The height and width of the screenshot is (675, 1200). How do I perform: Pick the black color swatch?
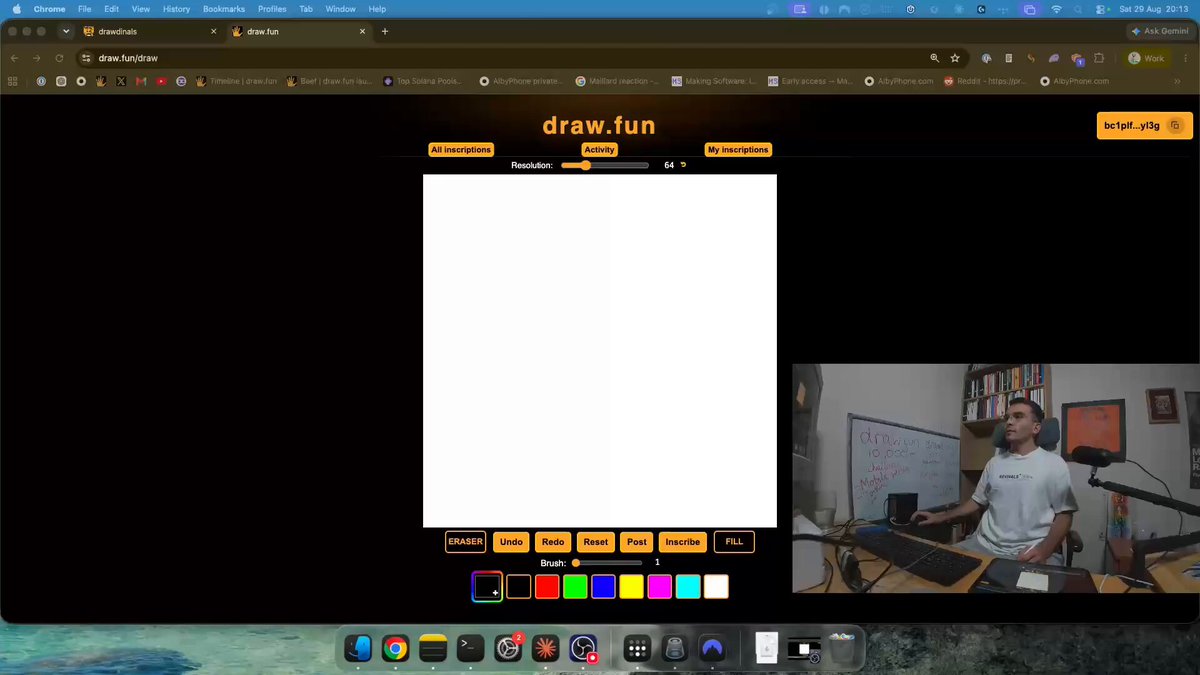tap(518, 587)
